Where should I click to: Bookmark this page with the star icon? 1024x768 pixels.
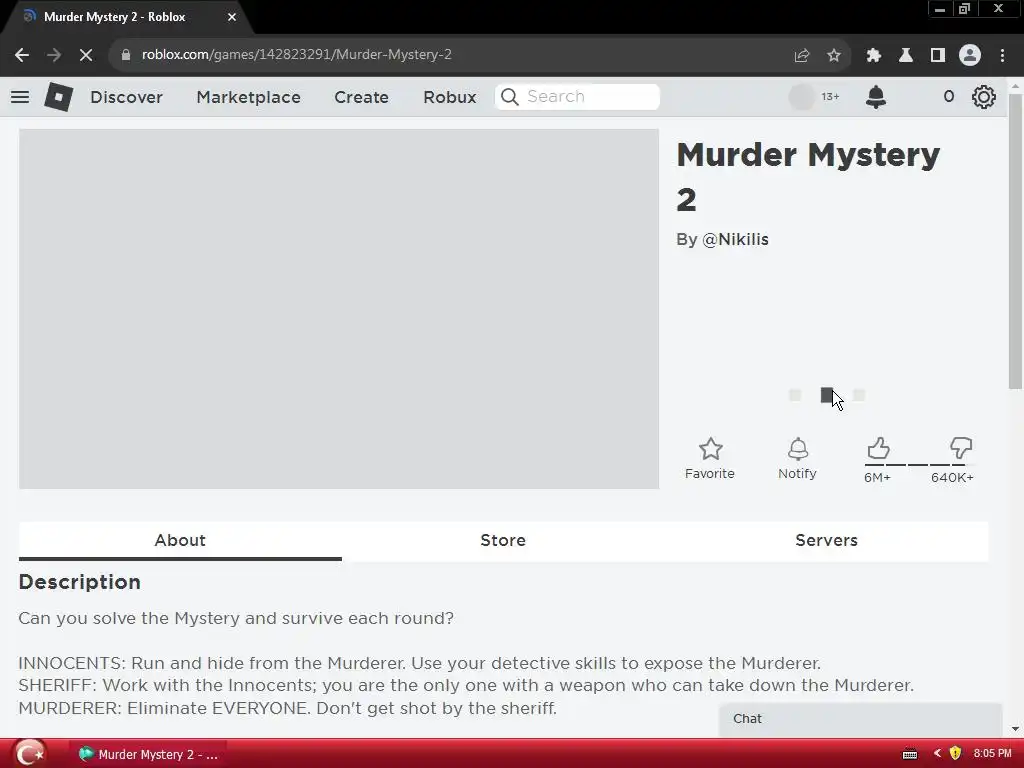click(834, 56)
